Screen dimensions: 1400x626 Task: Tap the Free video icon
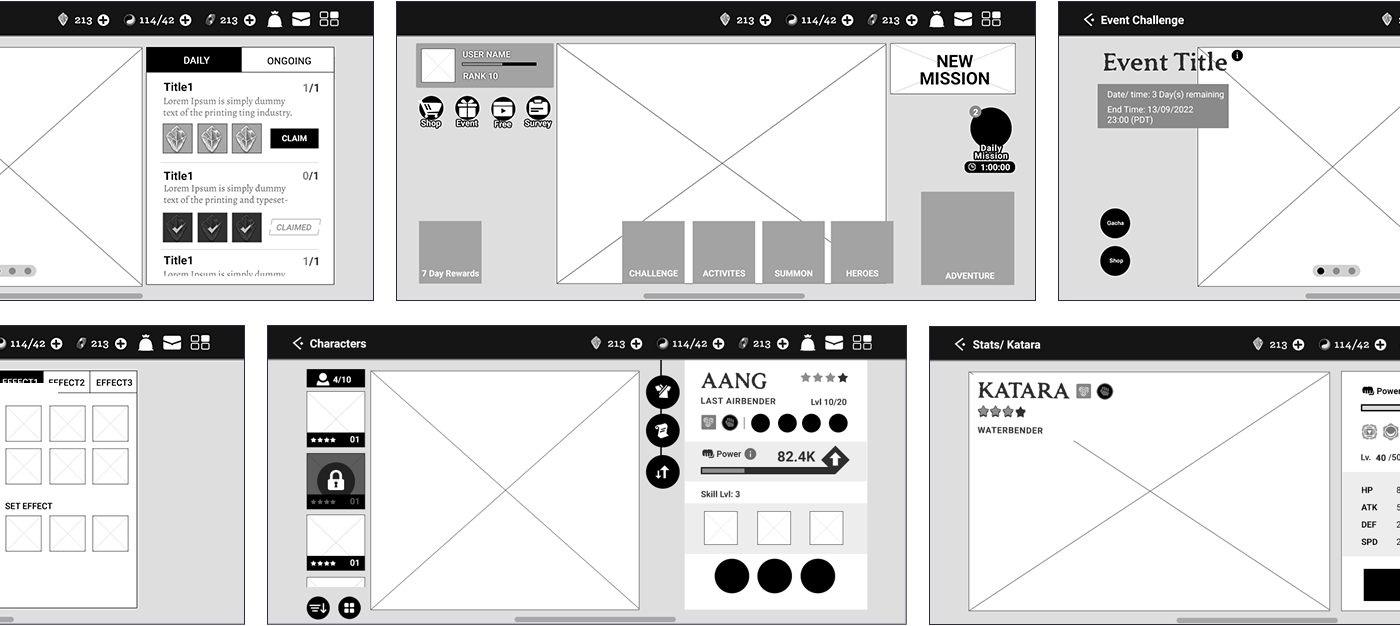coord(503,109)
